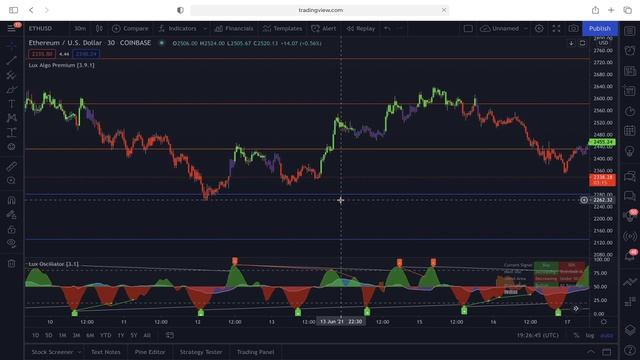The height and width of the screenshot is (360, 640).
Task: Open the layout select rectangle icon
Action: click(468, 29)
